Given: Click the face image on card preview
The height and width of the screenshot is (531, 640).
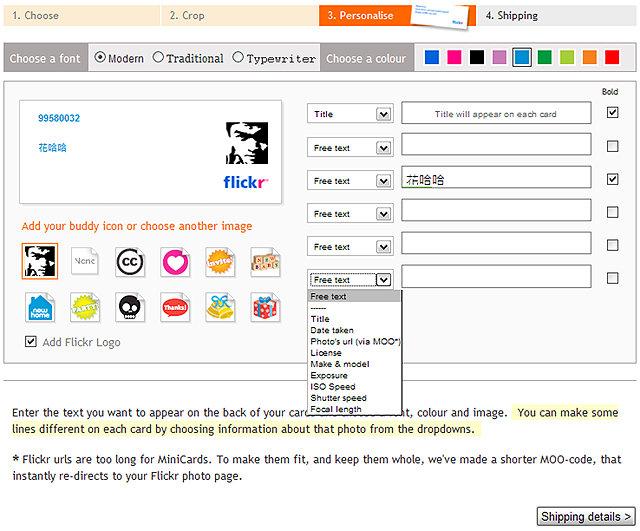Looking at the screenshot, I should click(x=247, y=143).
